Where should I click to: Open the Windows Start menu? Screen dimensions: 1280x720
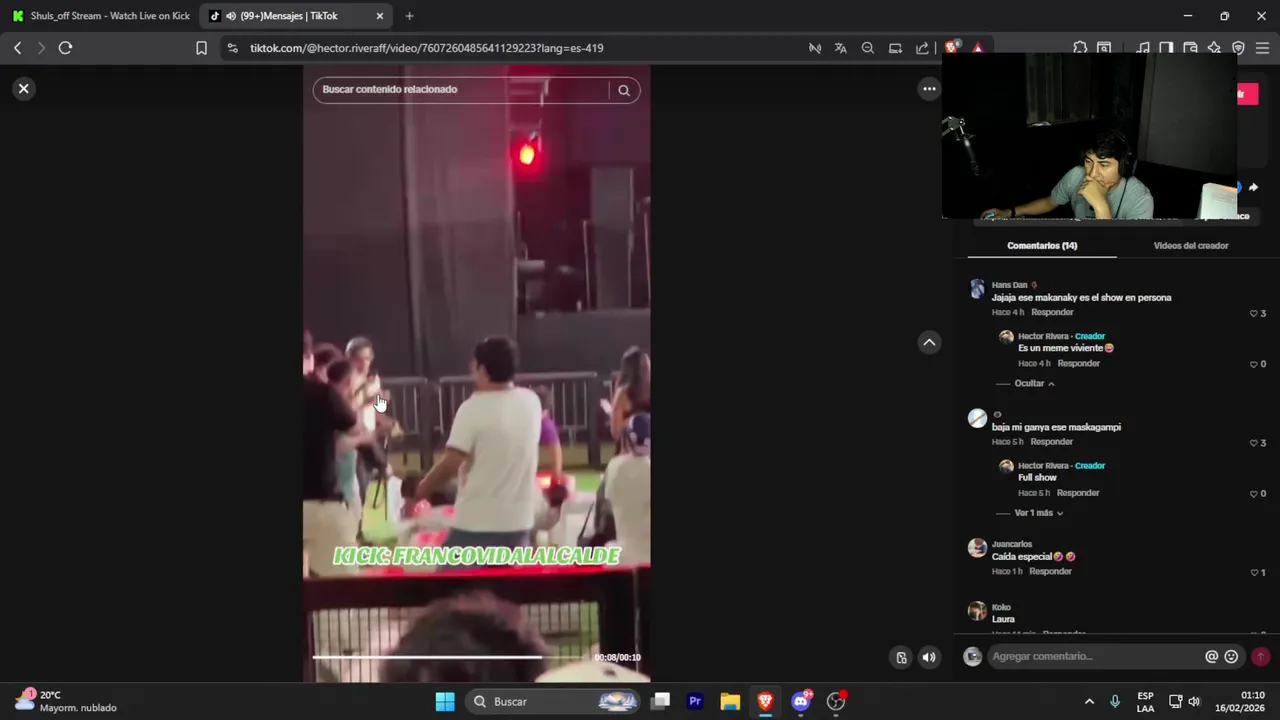click(445, 701)
